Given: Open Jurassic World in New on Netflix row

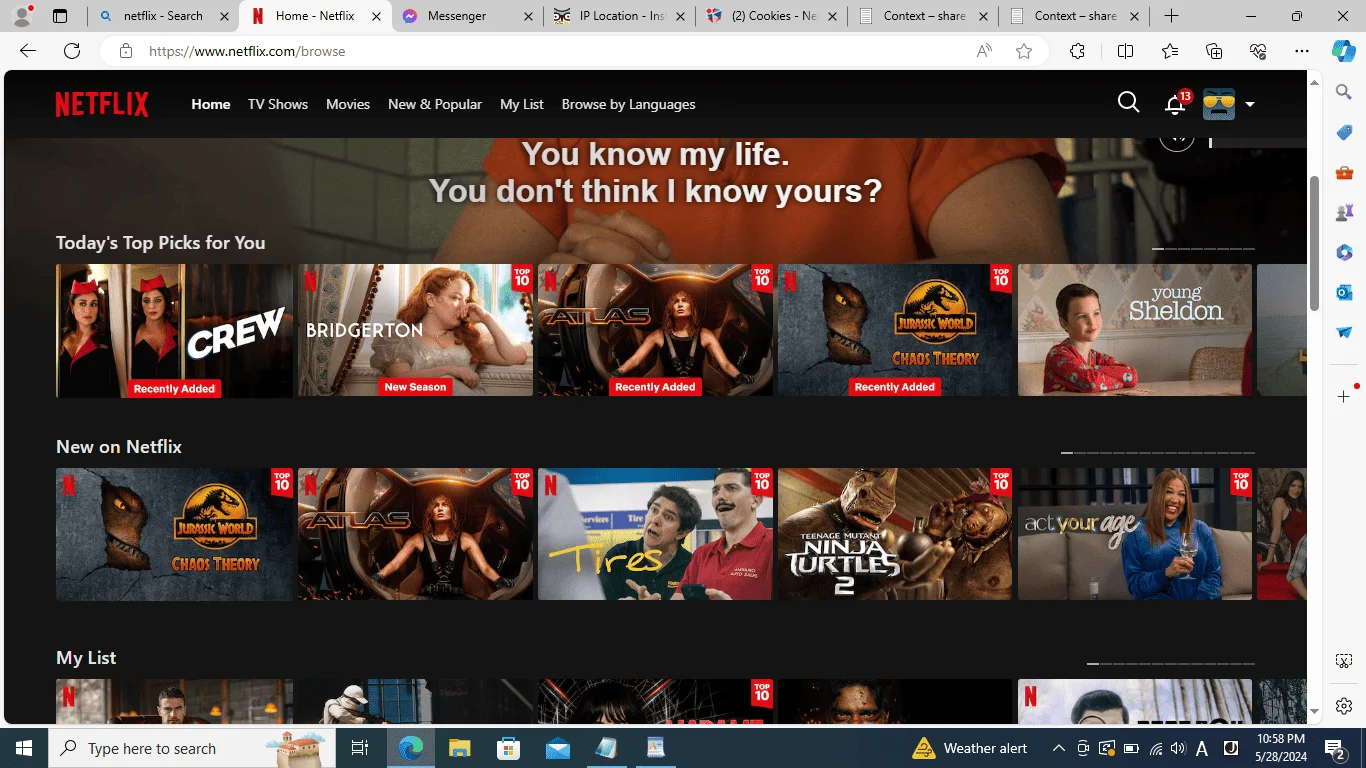Looking at the screenshot, I should point(174,534).
